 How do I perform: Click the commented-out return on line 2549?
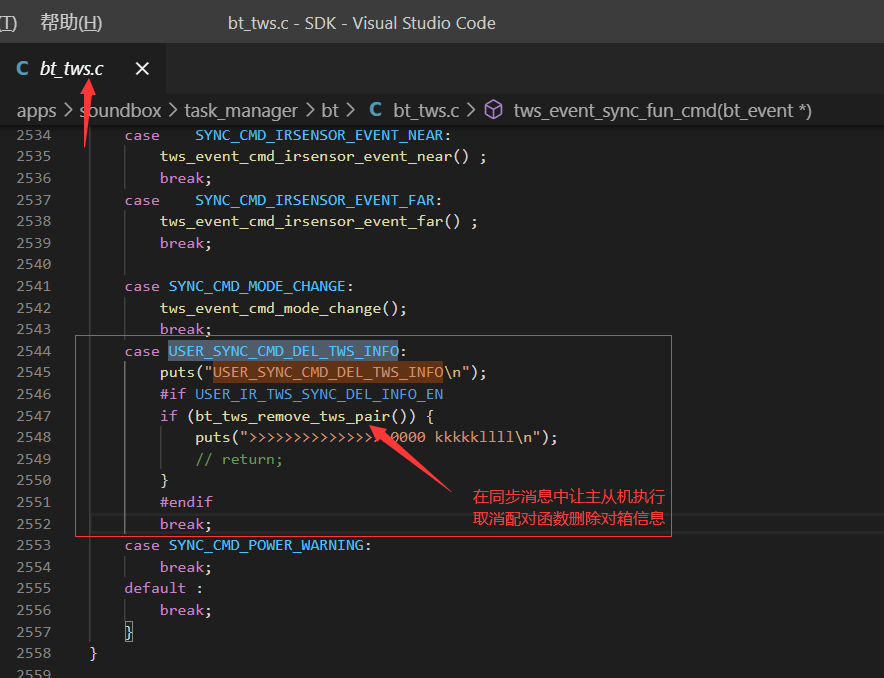(238, 460)
